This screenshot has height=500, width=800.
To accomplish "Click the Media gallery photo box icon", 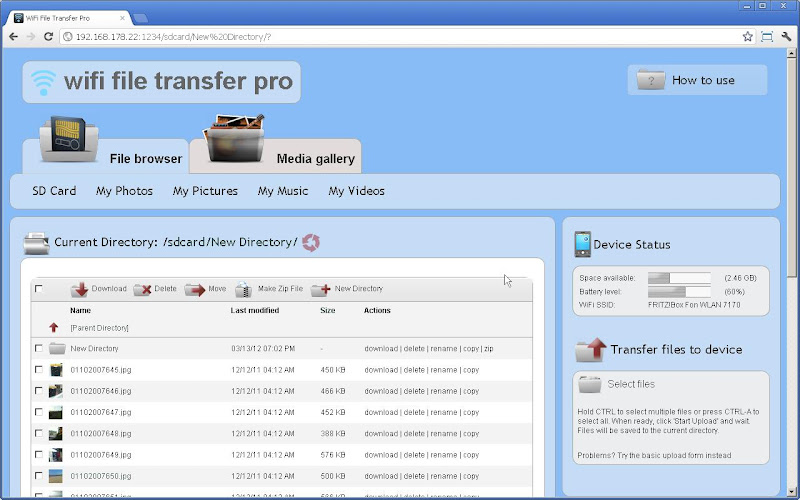I will click(234, 138).
